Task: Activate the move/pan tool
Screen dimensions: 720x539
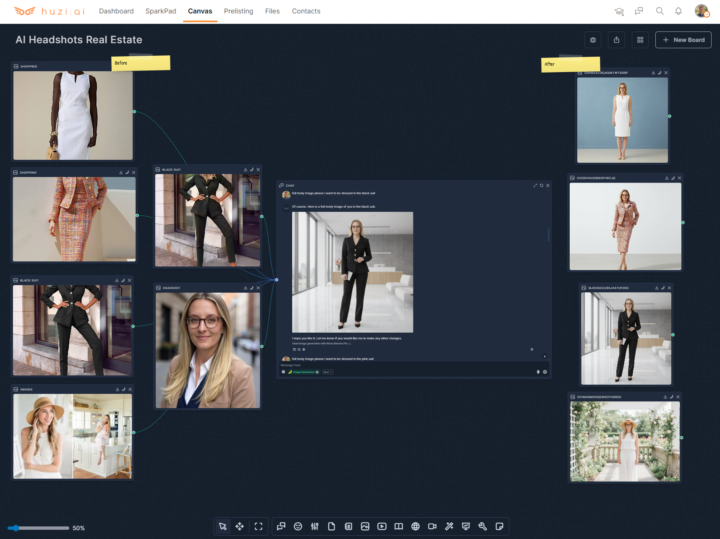Action: 240,526
